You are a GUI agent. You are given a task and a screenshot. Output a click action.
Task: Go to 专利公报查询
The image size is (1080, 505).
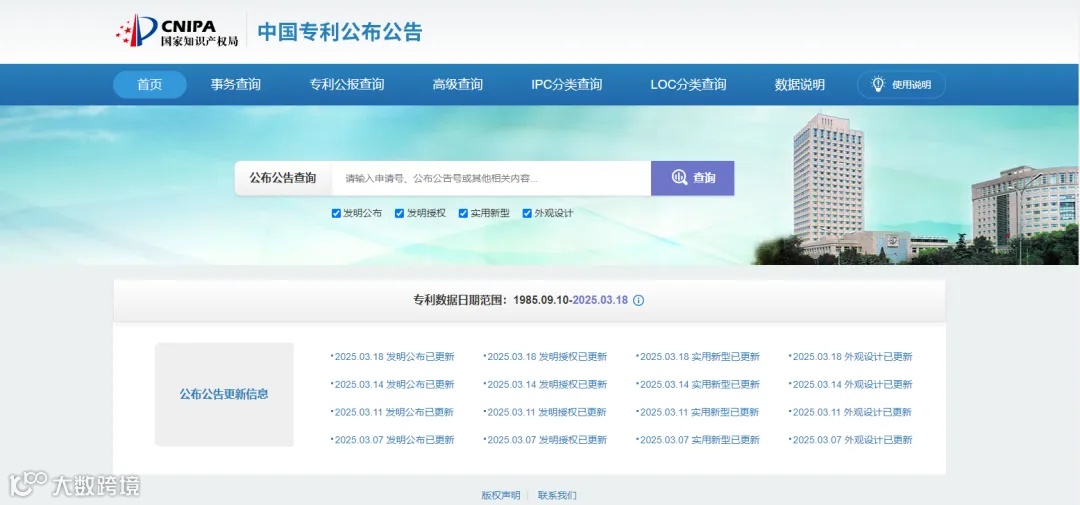coord(346,85)
